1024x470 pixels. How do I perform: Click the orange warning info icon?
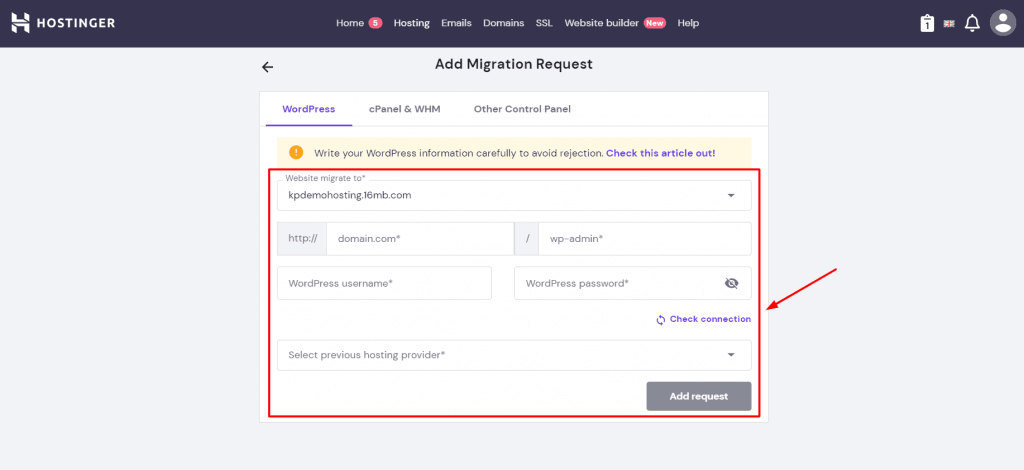[296, 152]
